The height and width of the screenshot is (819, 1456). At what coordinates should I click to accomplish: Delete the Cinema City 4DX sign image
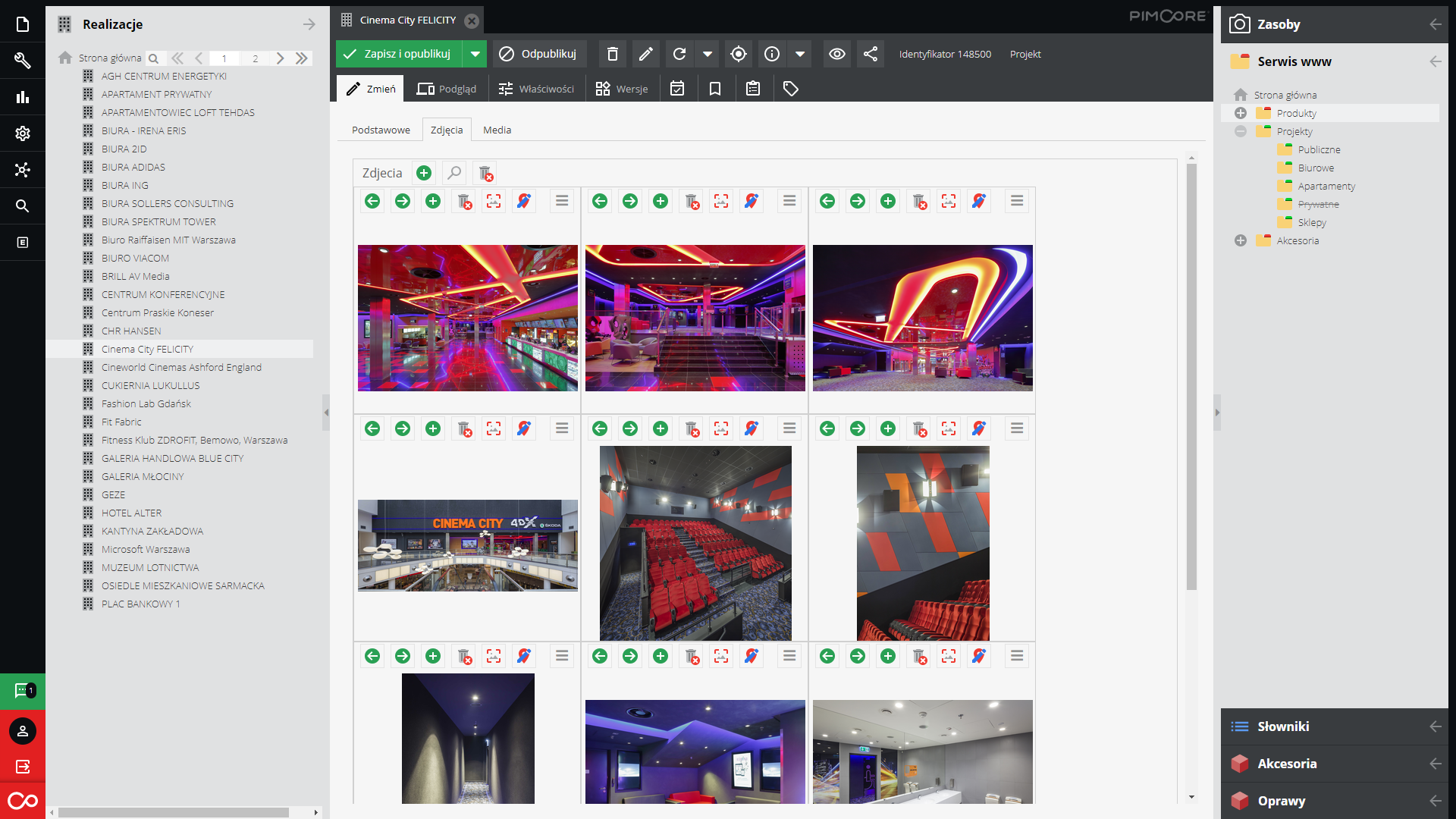pos(464,428)
